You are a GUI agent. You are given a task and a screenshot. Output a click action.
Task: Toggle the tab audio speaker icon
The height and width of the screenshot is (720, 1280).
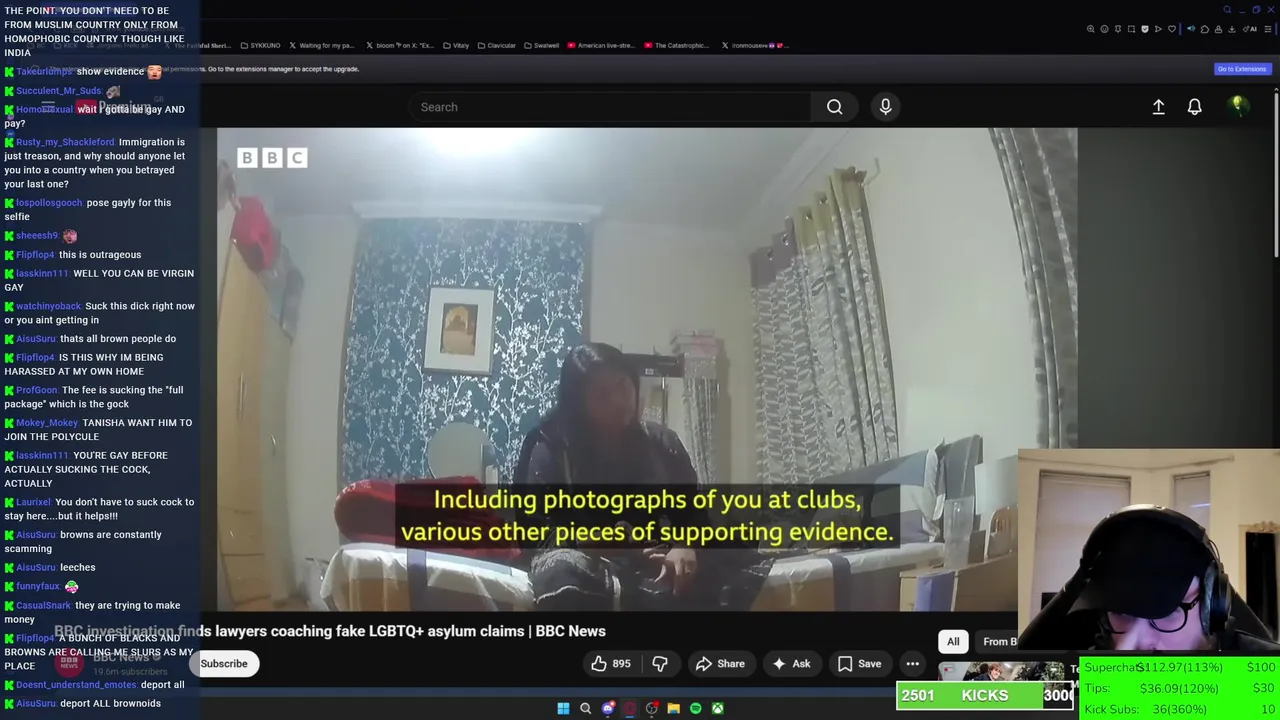[1191, 29]
